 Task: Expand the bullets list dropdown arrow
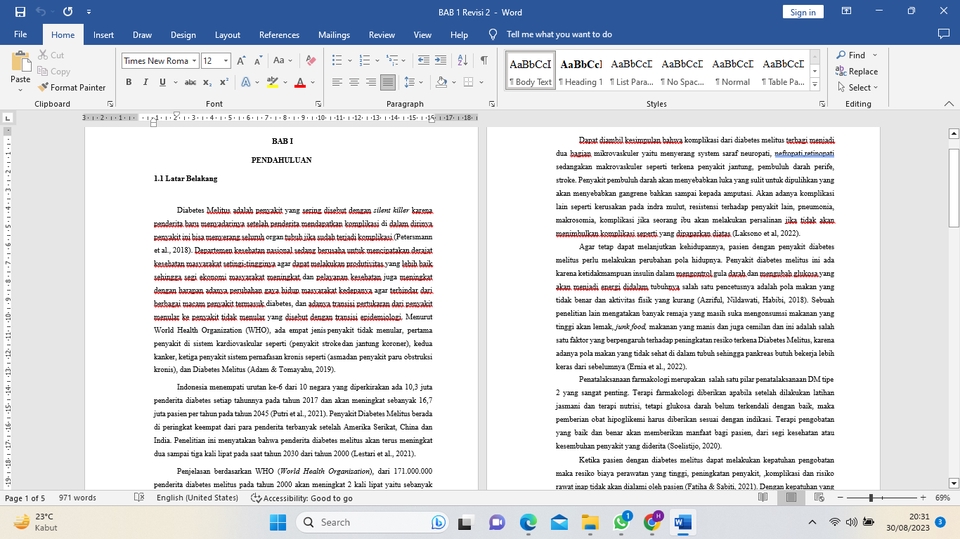pyautogui.click(x=350, y=61)
